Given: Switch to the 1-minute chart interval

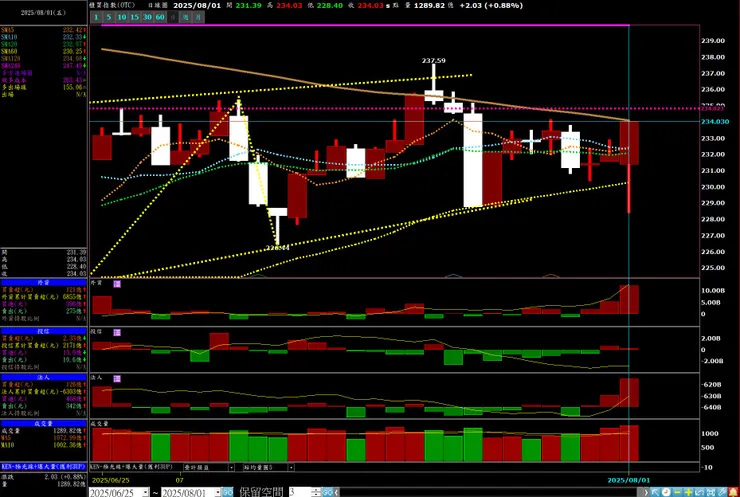Looking at the screenshot, I should click(96, 17).
